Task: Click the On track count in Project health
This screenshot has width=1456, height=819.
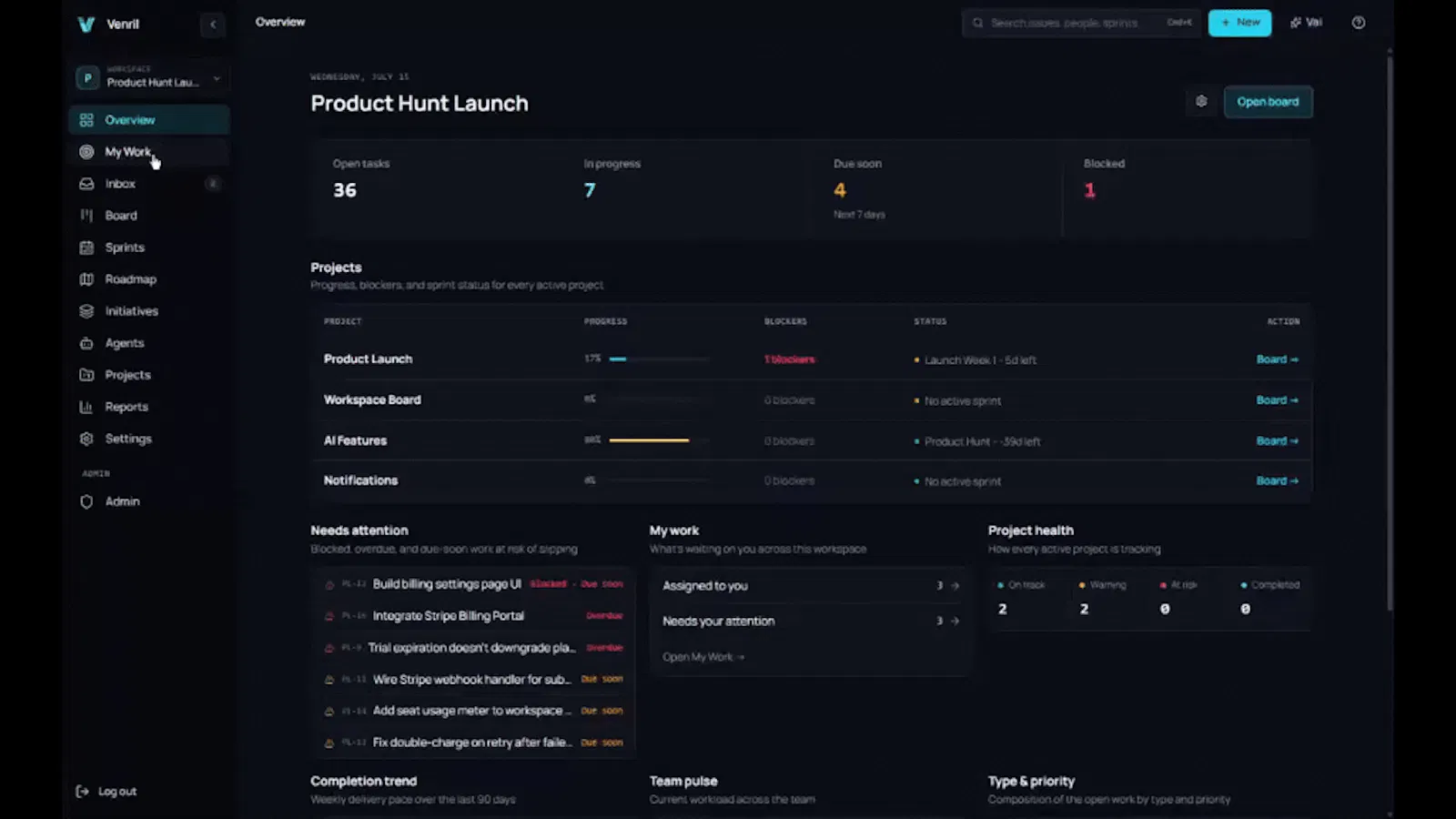Action: pyautogui.click(x=1003, y=610)
